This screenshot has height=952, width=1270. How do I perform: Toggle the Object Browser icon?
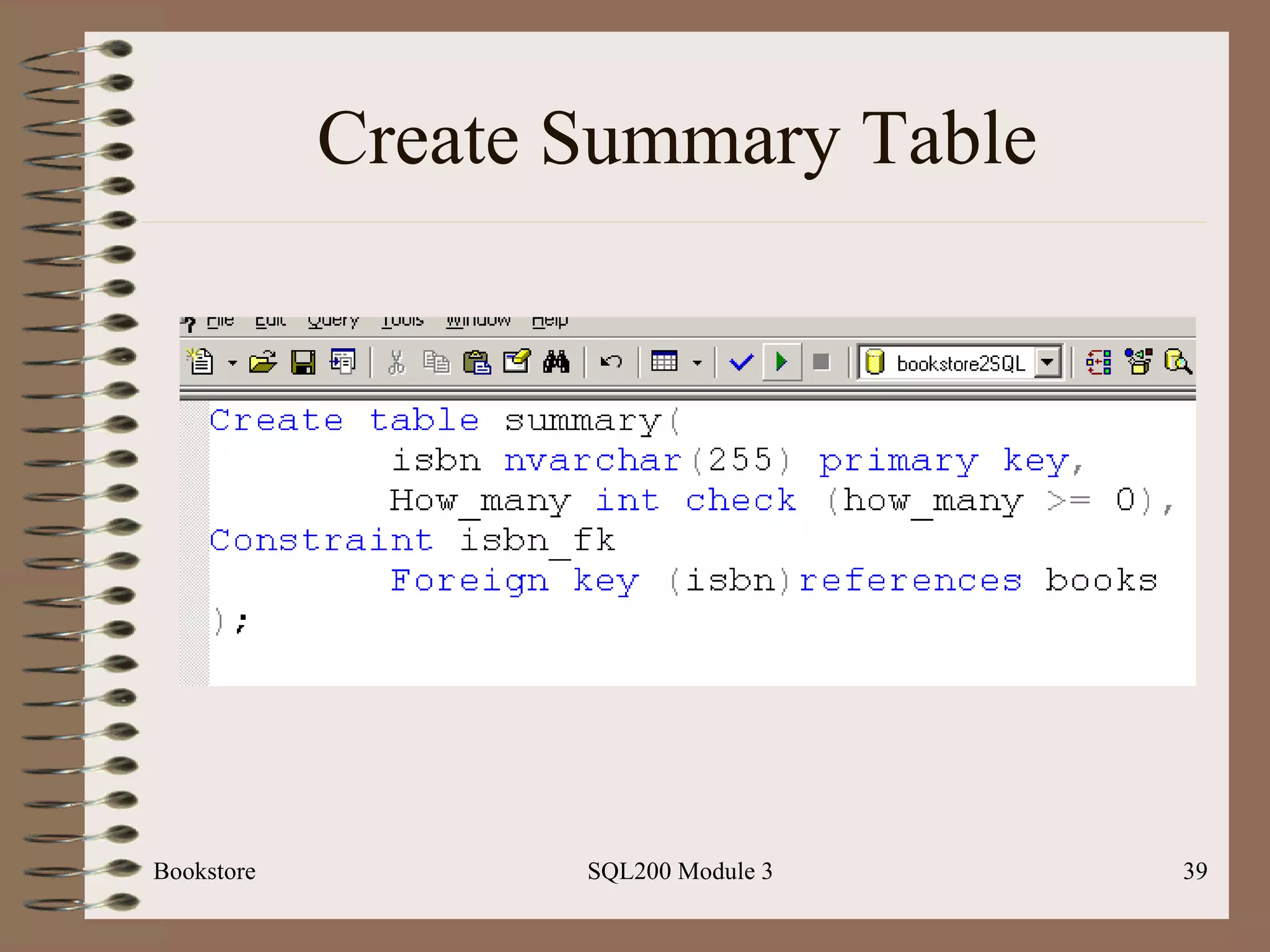click(x=1139, y=362)
